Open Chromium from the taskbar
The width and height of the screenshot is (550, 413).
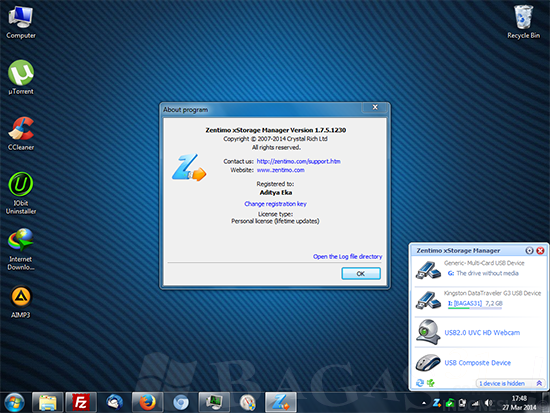point(181,402)
